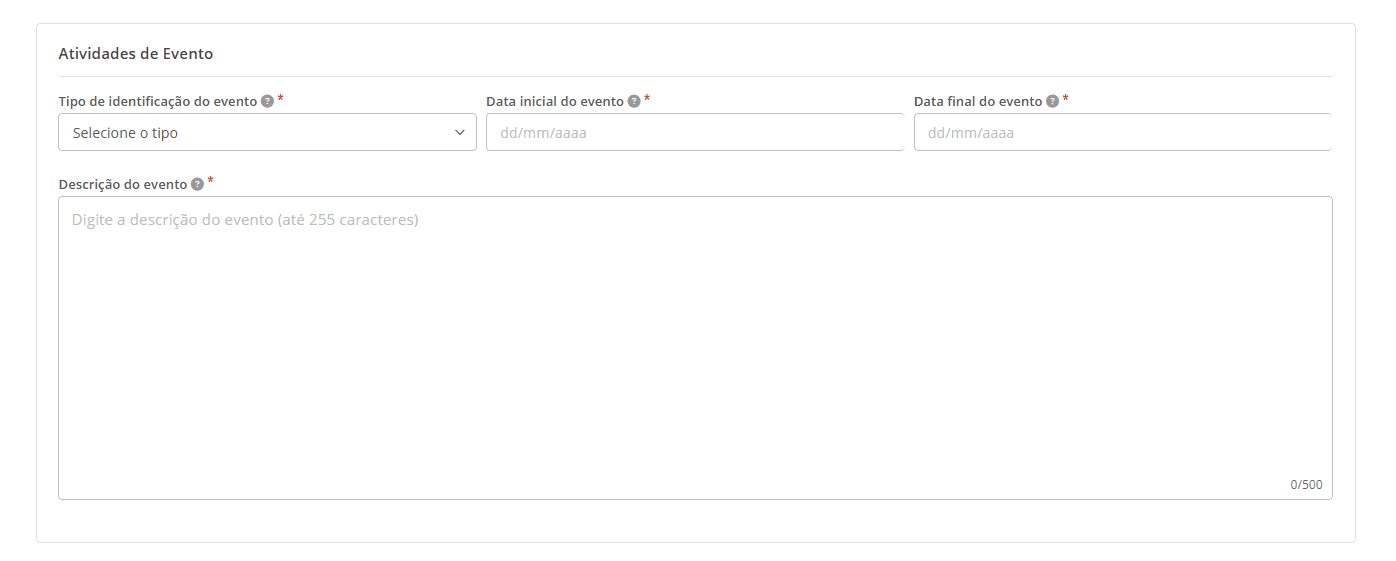Open the Selecione o tipo dropdown
This screenshot has width=1396, height=561.
250,132
